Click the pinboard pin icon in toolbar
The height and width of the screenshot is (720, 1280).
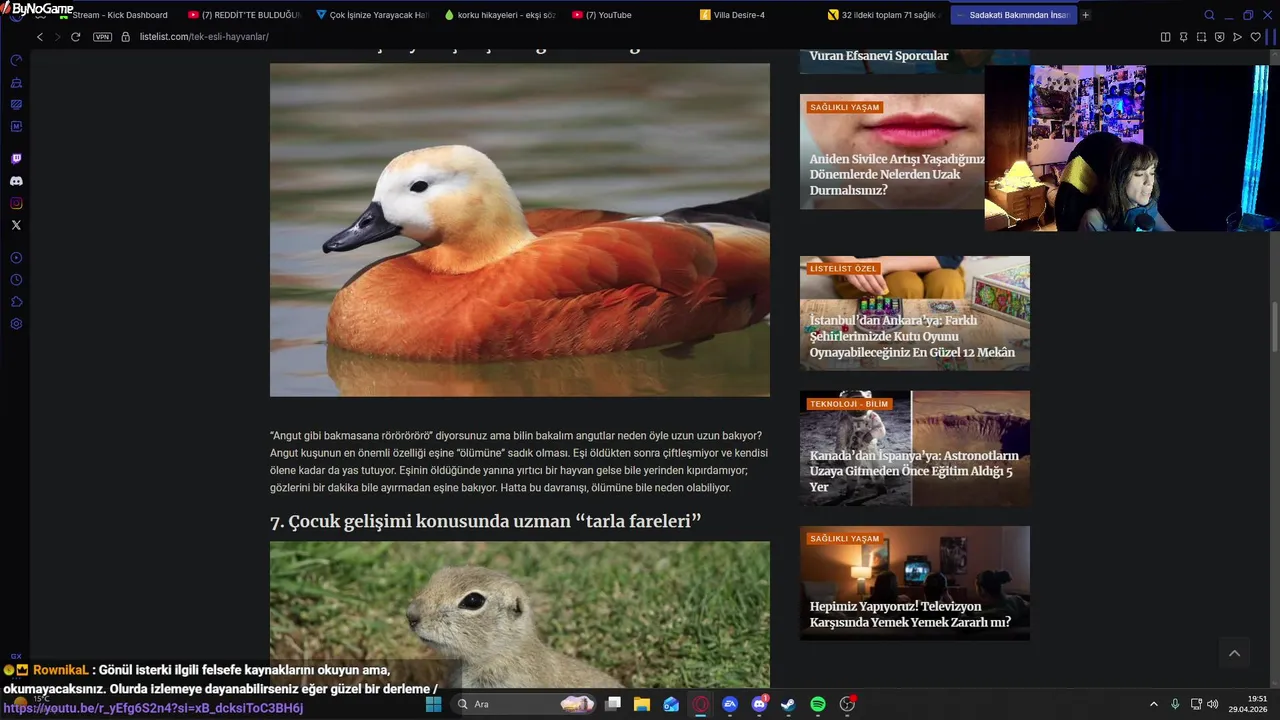1183,37
